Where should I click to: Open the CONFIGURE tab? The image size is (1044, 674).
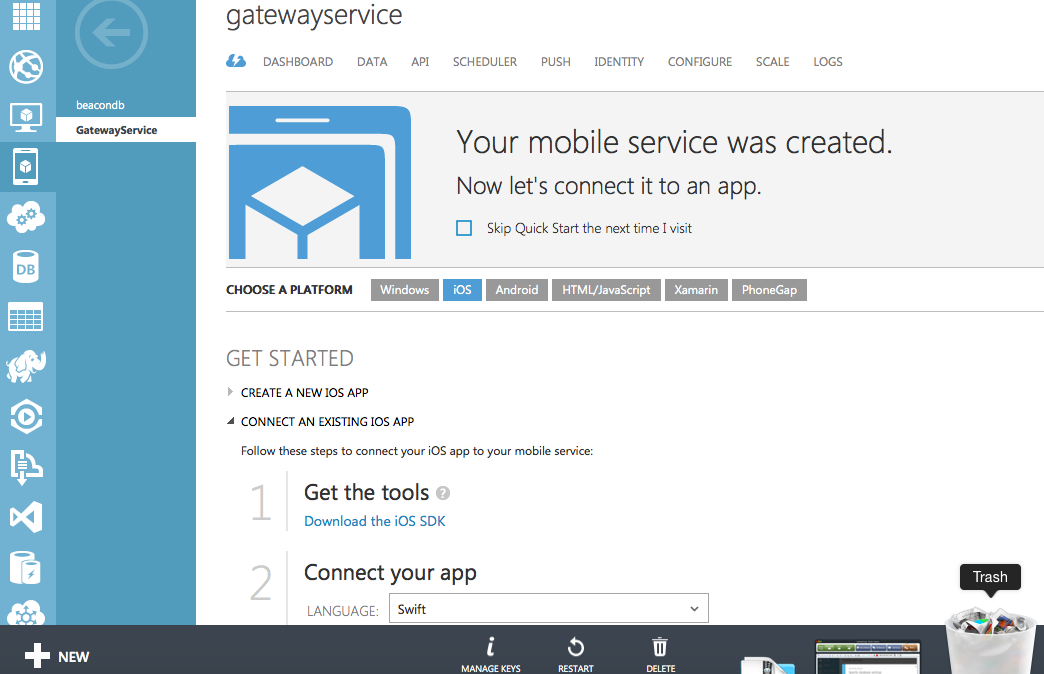(x=699, y=61)
